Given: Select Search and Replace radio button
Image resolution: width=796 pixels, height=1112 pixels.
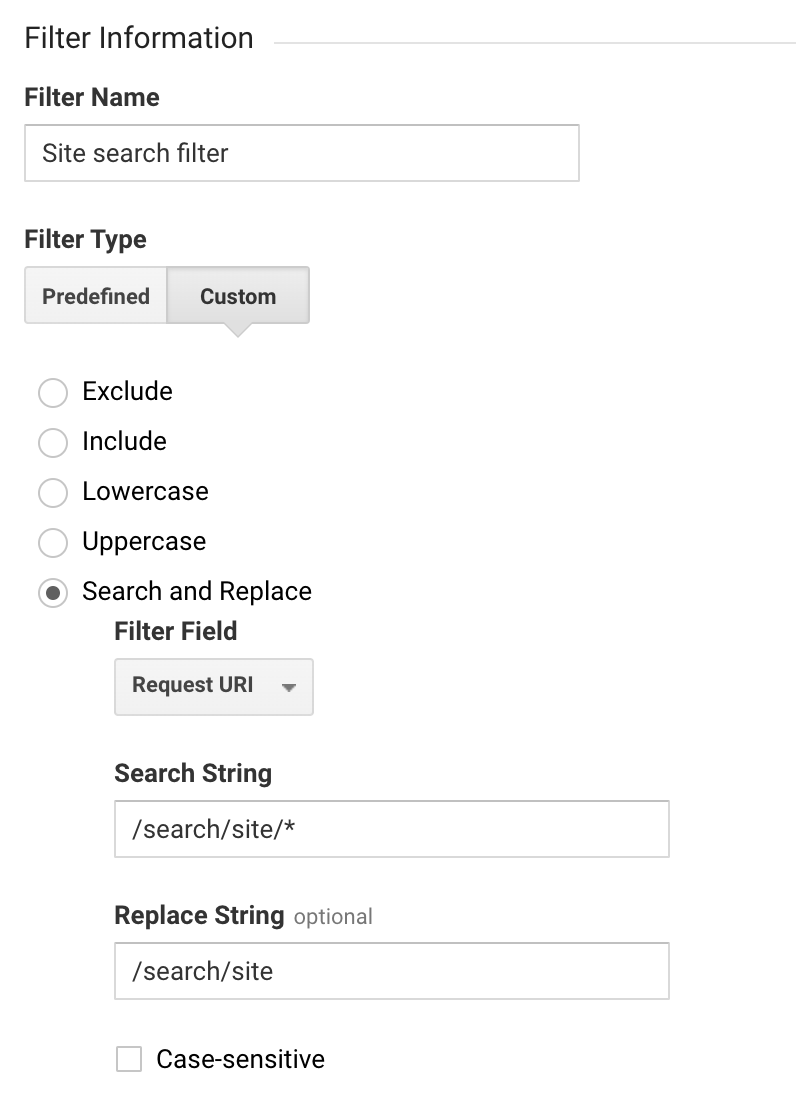Looking at the screenshot, I should [53, 592].
